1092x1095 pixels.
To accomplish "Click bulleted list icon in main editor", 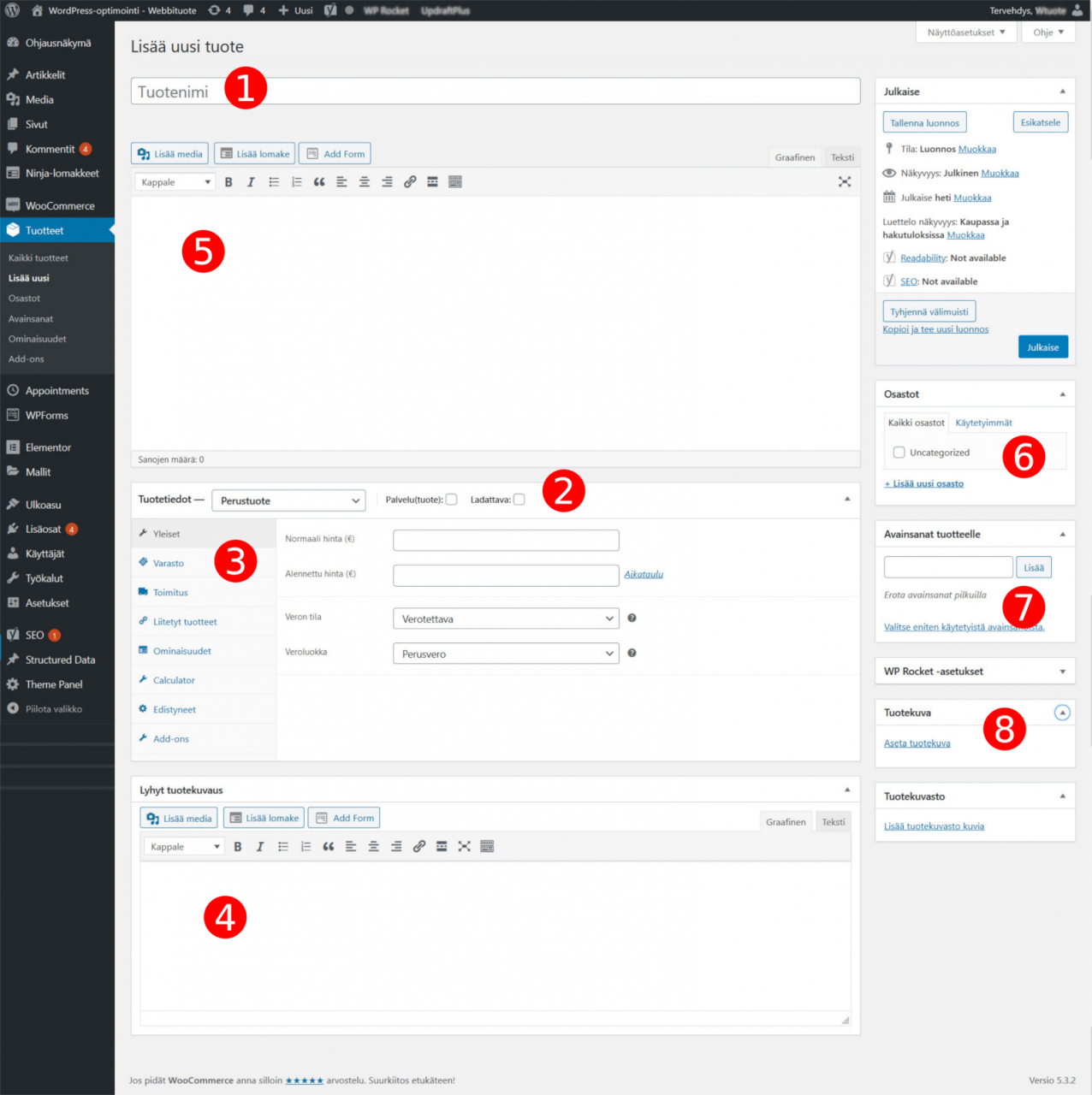I will point(274,182).
